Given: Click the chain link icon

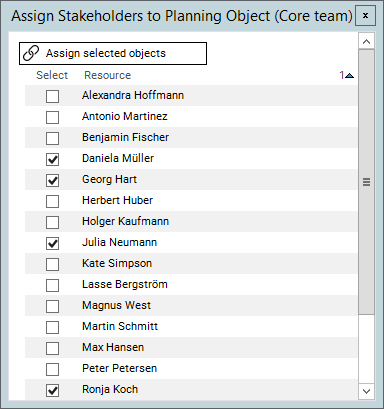Looking at the screenshot, I should (x=31, y=53).
